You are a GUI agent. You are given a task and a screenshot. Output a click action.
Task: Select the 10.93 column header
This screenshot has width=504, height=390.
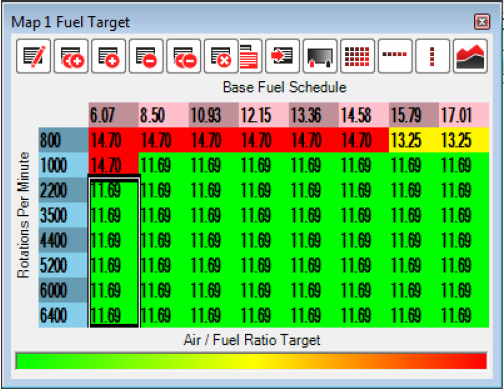(x=214, y=115)
